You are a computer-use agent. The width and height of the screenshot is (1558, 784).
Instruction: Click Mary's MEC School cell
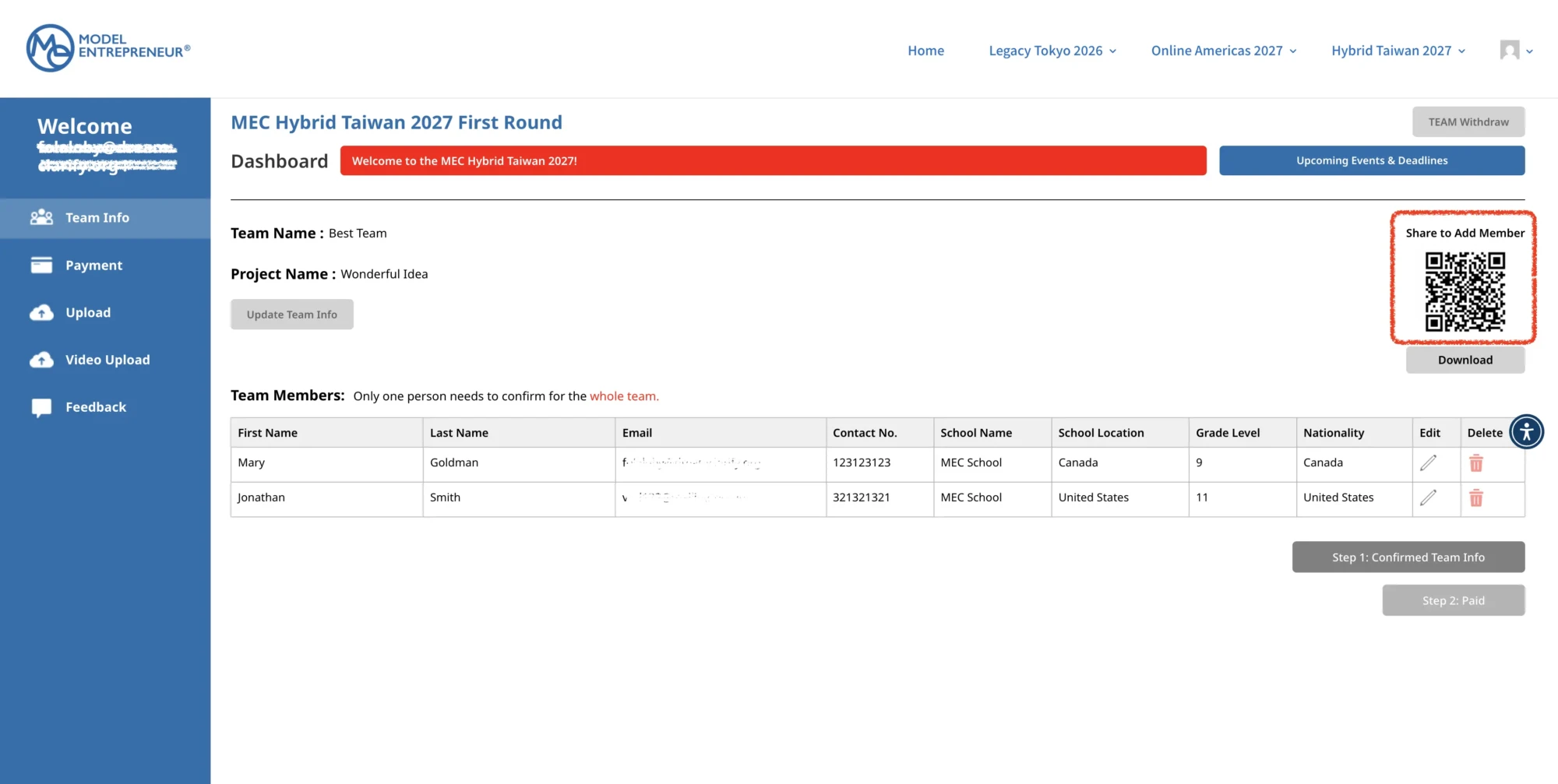992,463
